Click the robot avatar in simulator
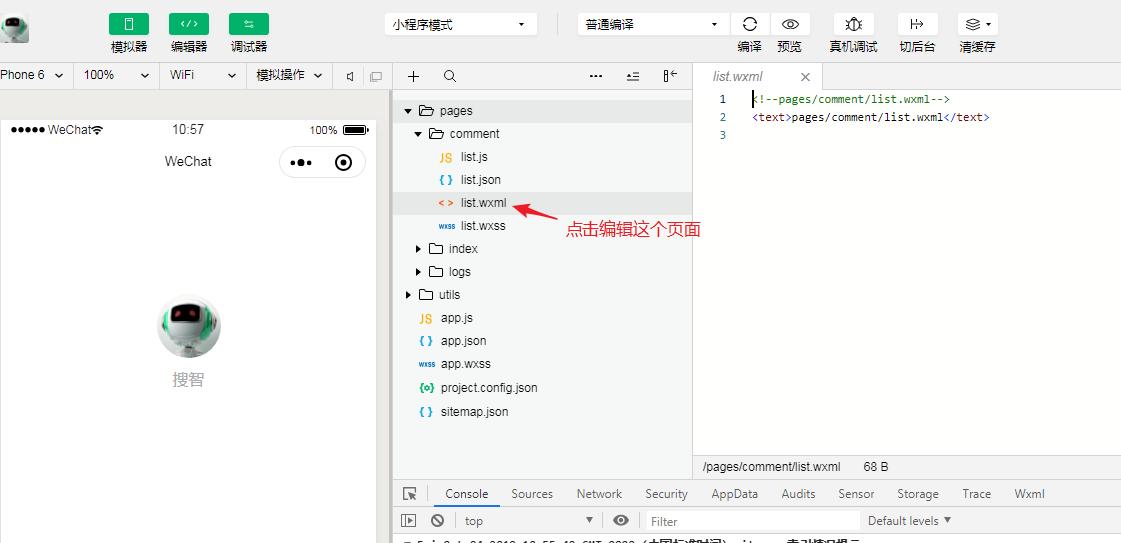1121x543 pixels. [189, 326]
